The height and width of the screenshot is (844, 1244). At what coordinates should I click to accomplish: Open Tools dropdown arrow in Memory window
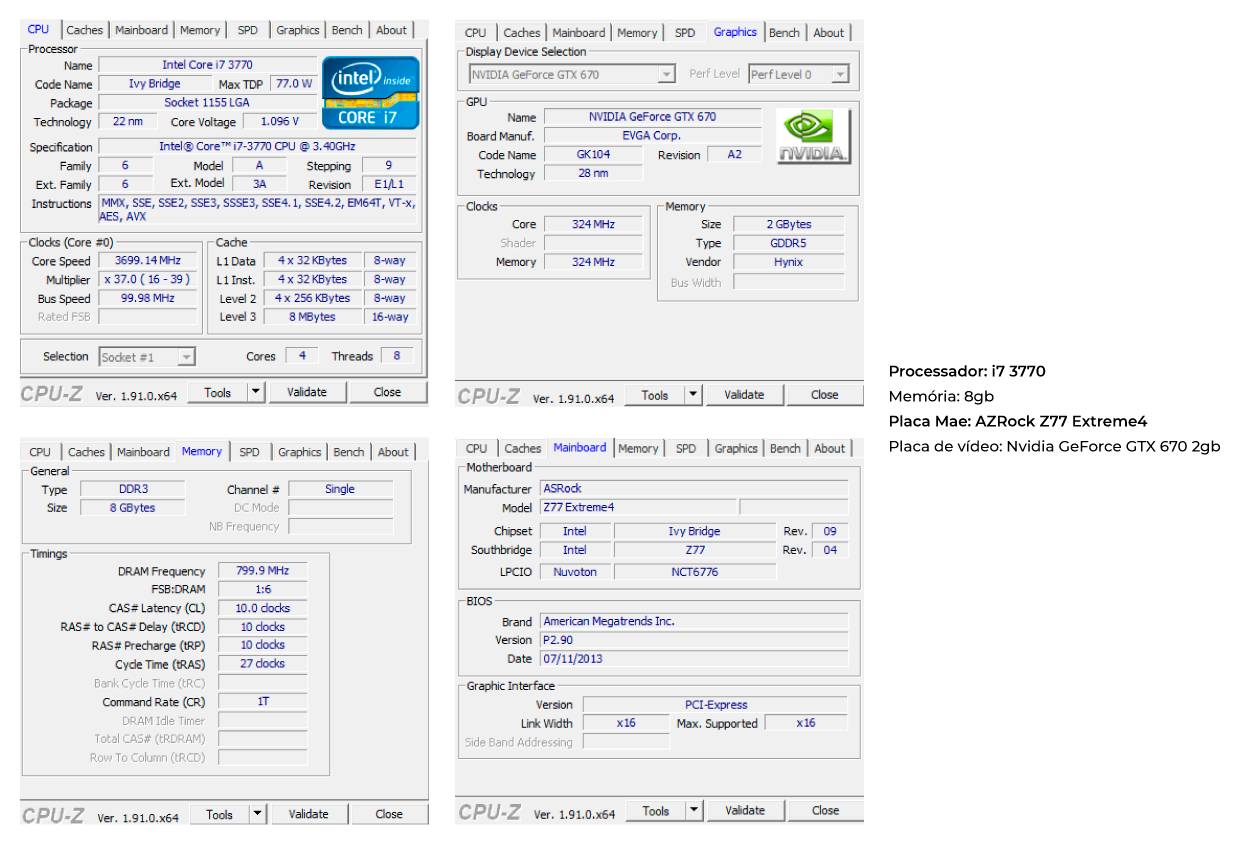point(258,814)
